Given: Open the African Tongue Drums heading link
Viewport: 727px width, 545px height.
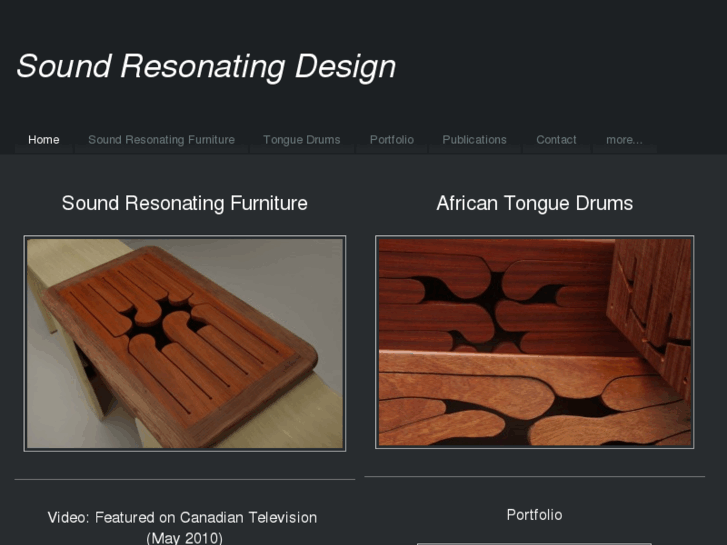Looking at the screenshot, I should click(535, 203).
